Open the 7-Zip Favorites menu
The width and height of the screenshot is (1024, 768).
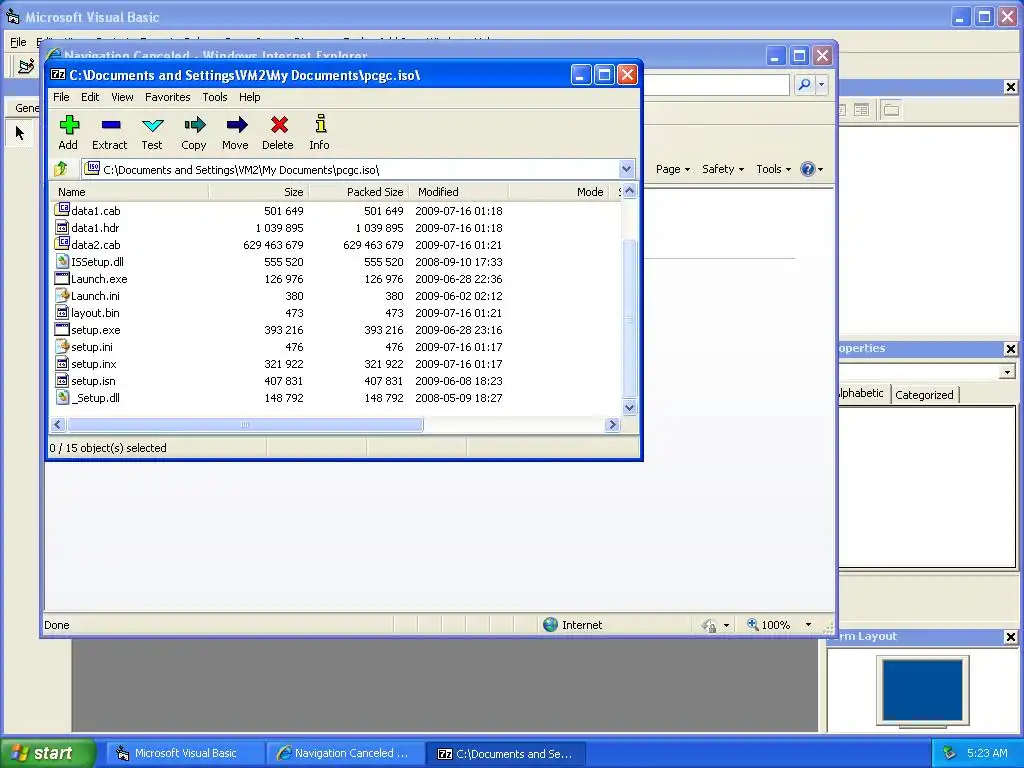click(x=168, y=97)
